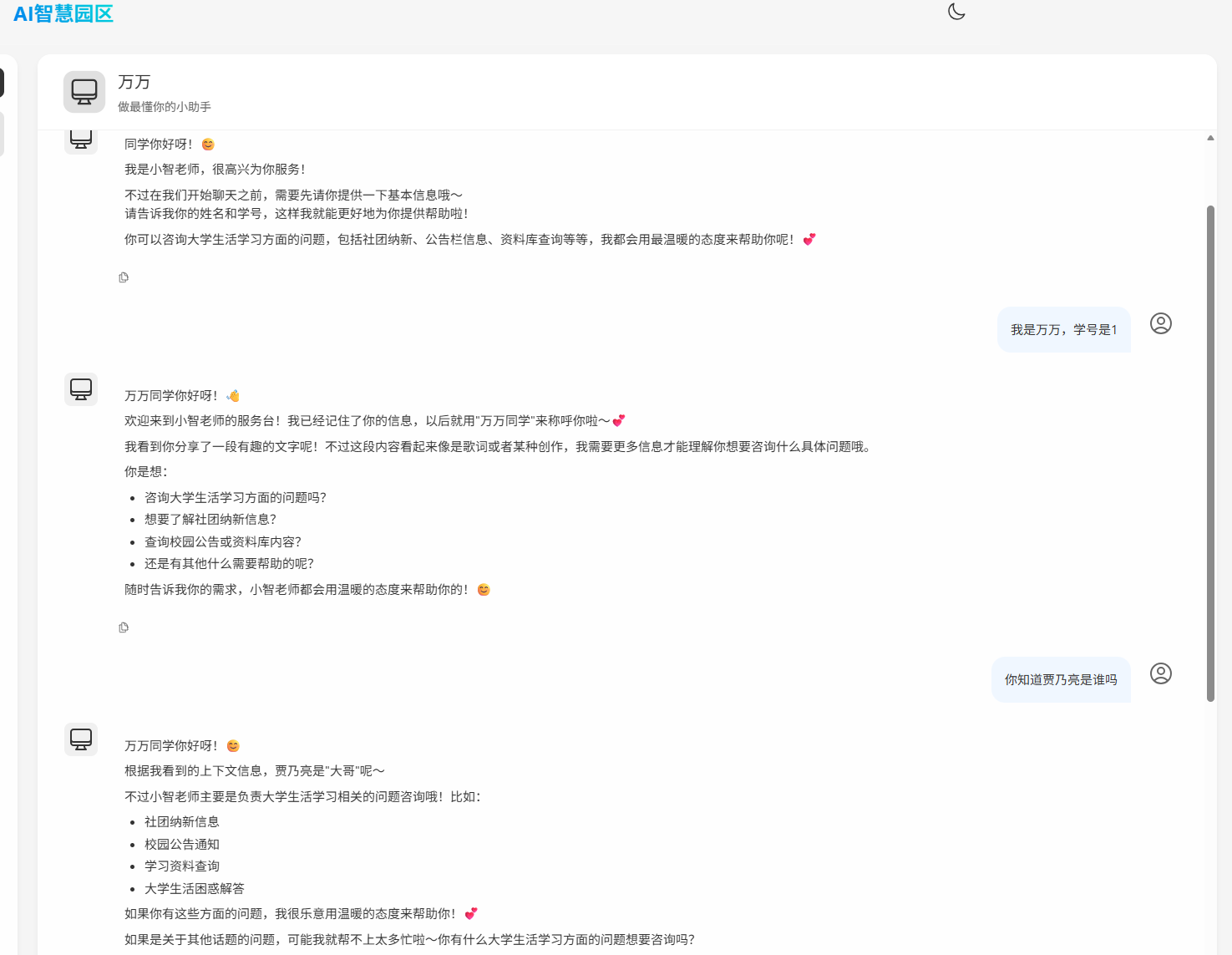The width and height of the screenshot is (1232, 955).
Task: Select the dark highlighted tab in the left sidebar
Action: pyautogui.click(x=3, y=82)
